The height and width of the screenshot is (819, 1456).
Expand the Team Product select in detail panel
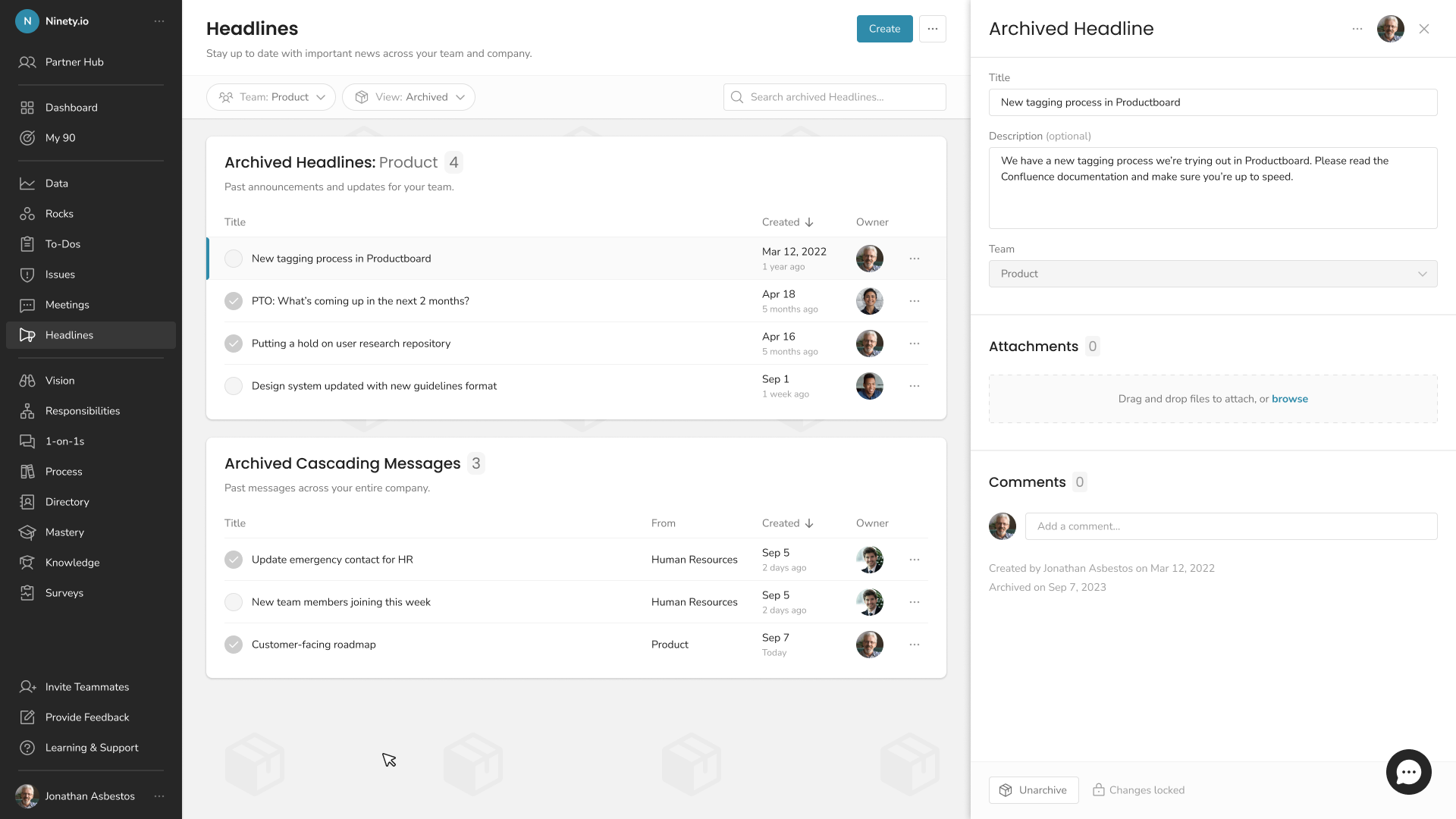click(x=1213, y=274)
